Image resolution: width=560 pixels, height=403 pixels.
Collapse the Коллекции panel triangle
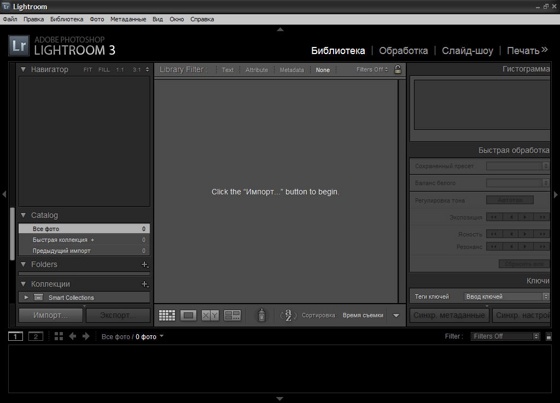(x=23, y=284)
